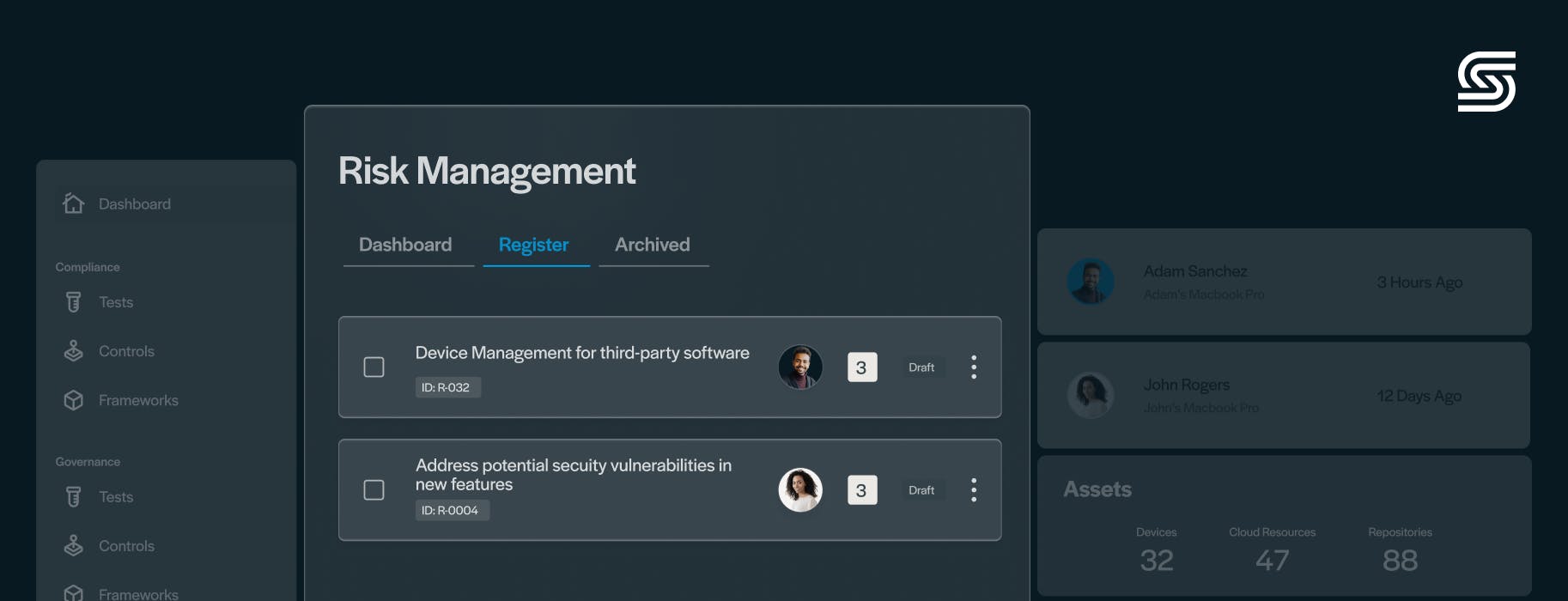
Task: Click the Compliance Frameworks cube icon
Action: (74, 400)
